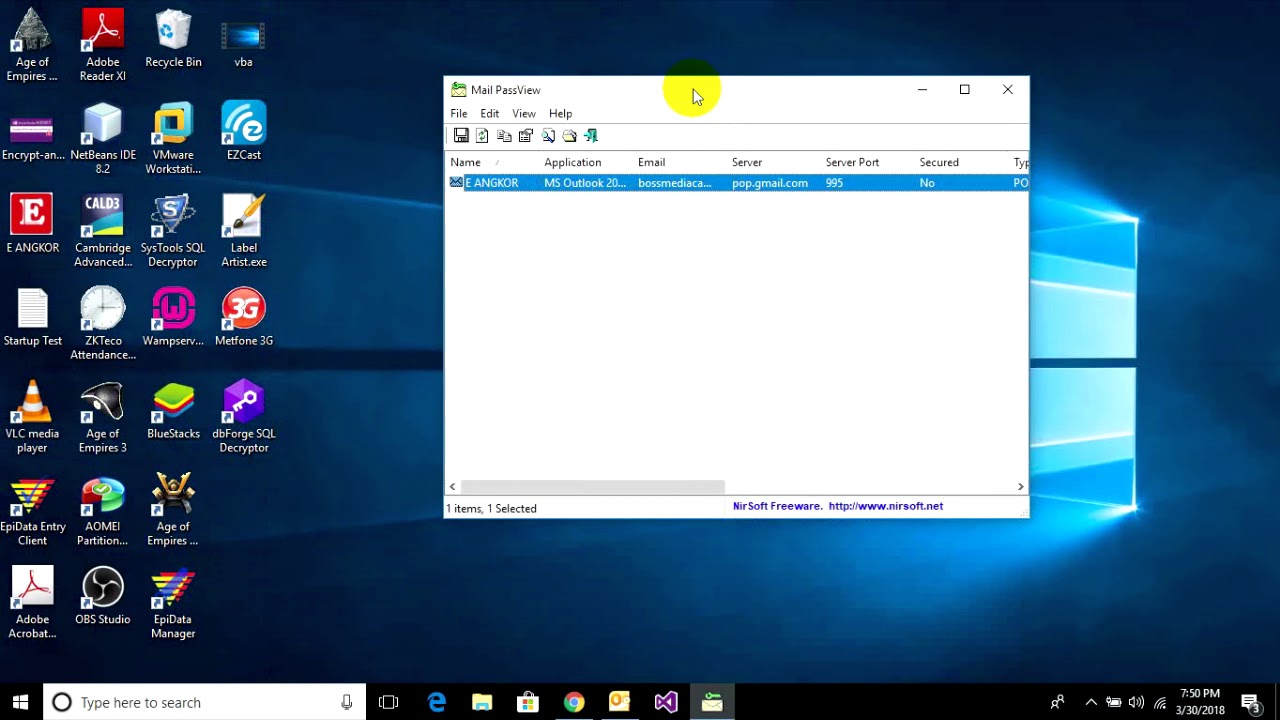The image size is (1280, 720).
Task: Click the open folder toolbar icon
Action: 570,135
